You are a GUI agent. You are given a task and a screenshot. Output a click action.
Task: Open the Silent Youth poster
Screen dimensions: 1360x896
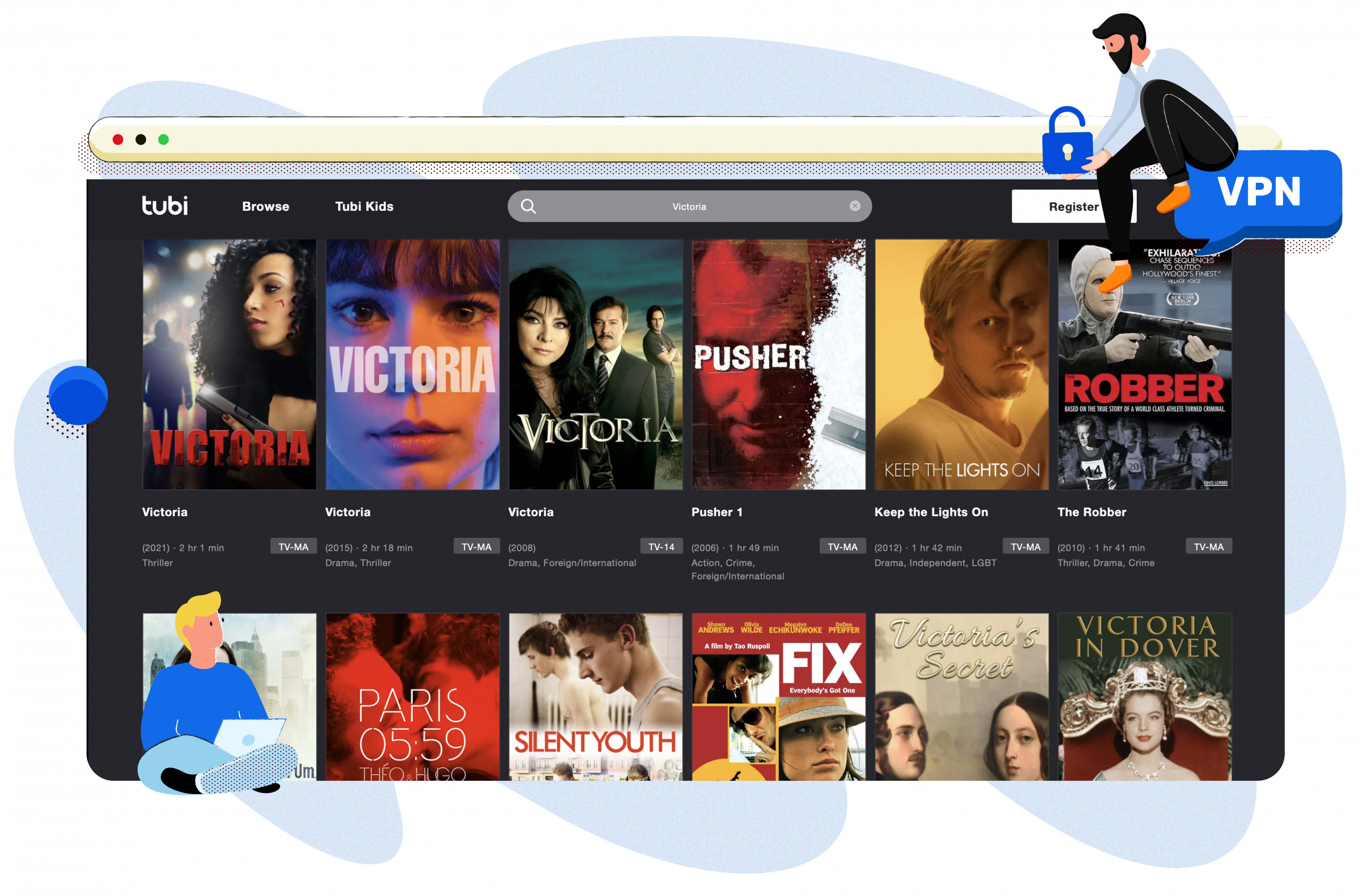596,697
